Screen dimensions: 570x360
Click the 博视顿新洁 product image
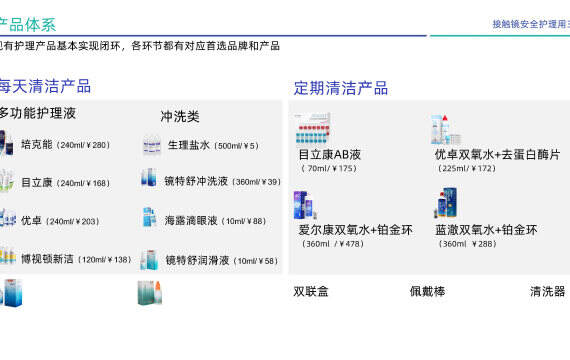coord(8,256)
